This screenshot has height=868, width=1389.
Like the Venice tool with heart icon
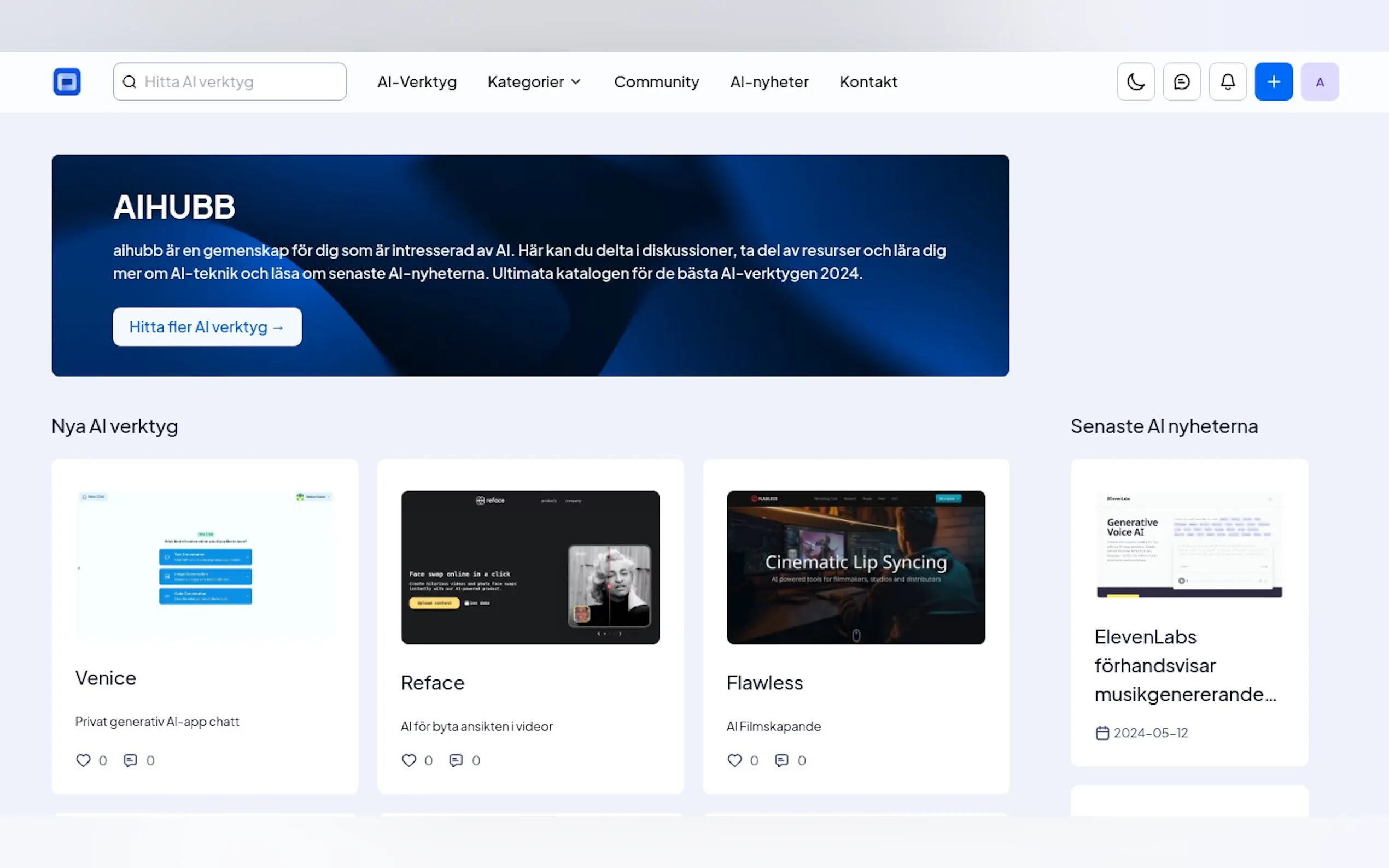83,760
